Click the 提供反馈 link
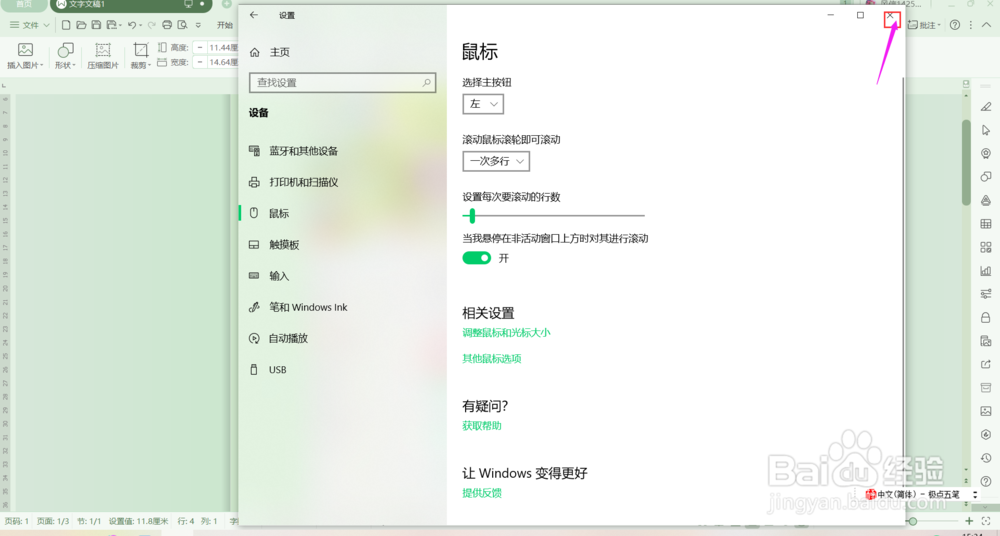This screenshot has height=536, width=1000. [482, 493]
